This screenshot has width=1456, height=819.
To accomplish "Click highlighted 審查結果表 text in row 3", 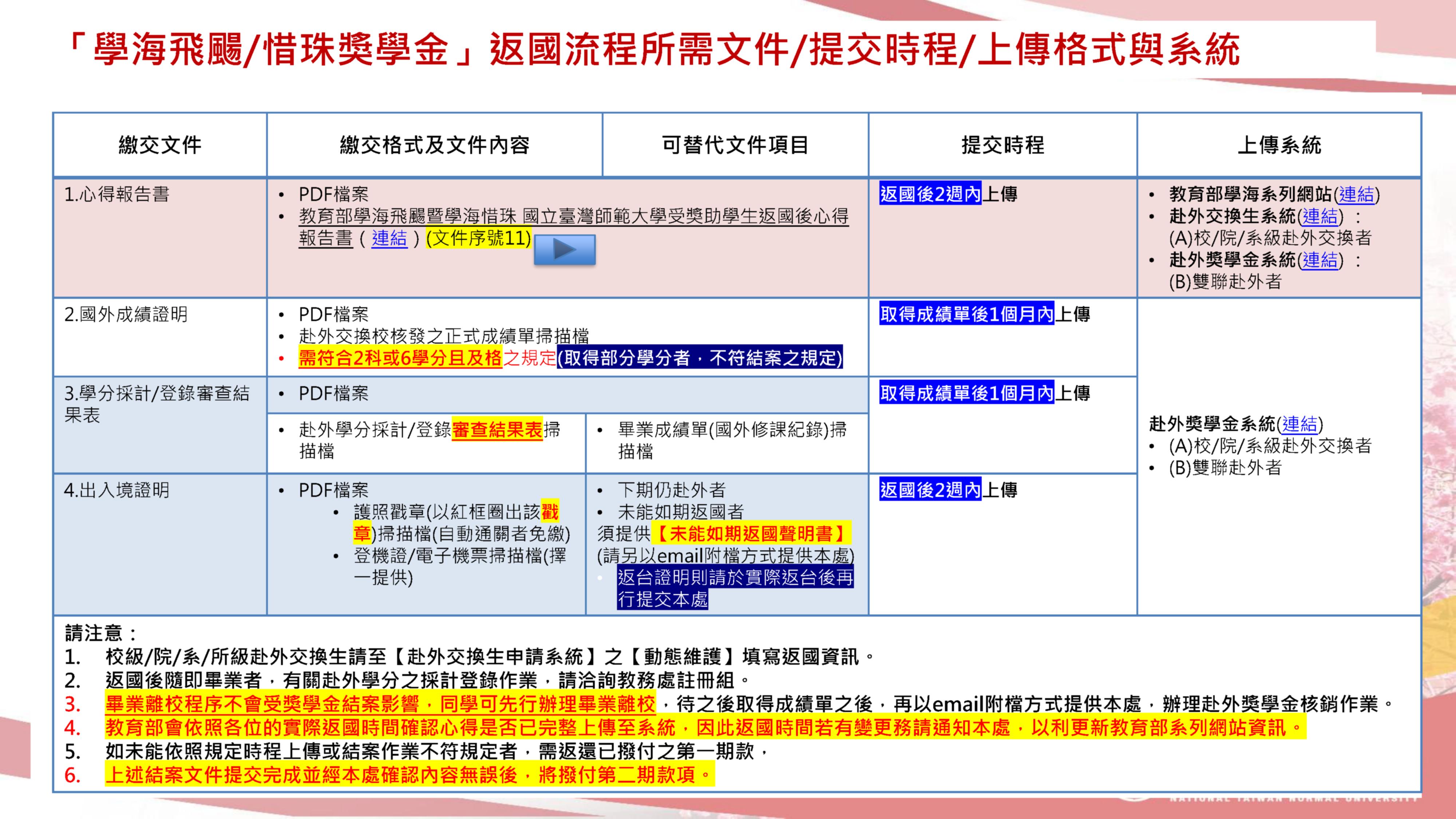I will [497, 430].
